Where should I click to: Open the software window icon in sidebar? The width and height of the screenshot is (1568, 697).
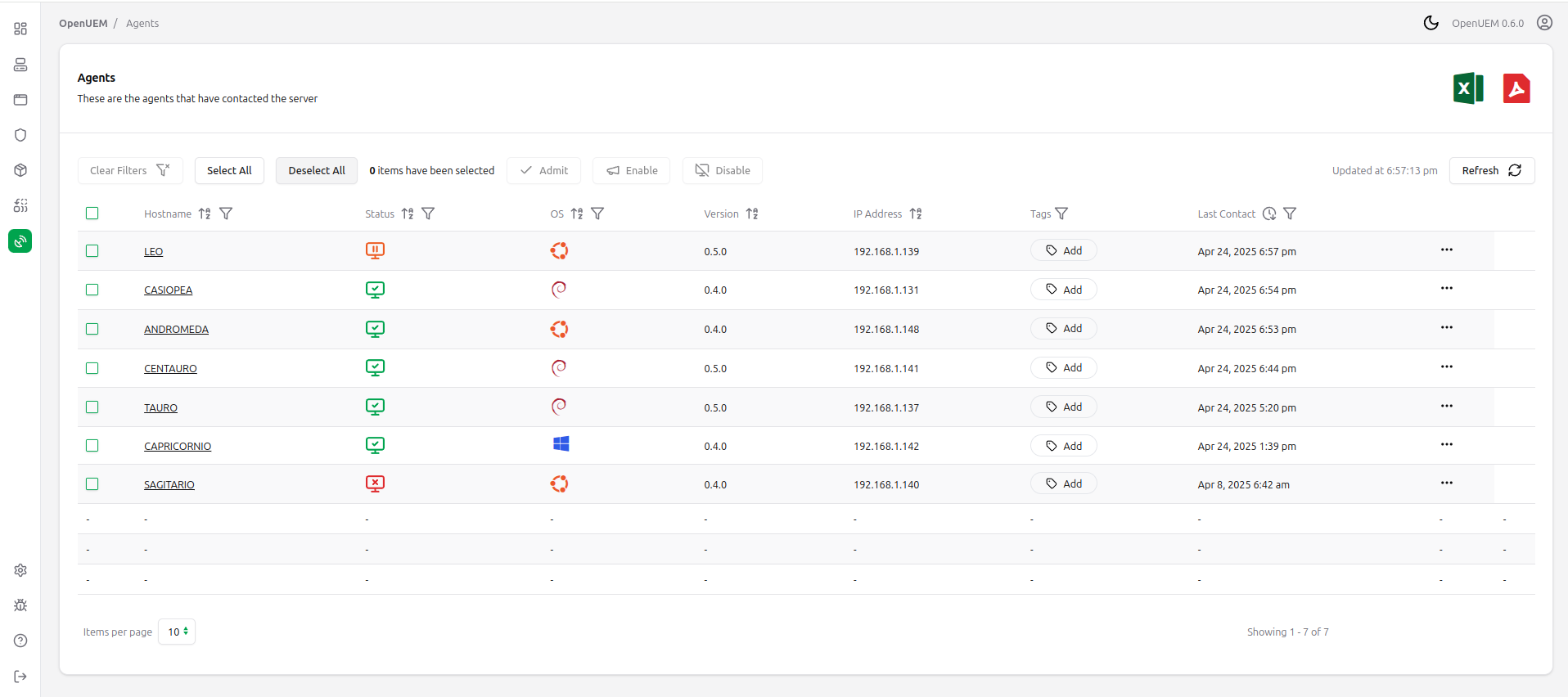click(20, 100)
